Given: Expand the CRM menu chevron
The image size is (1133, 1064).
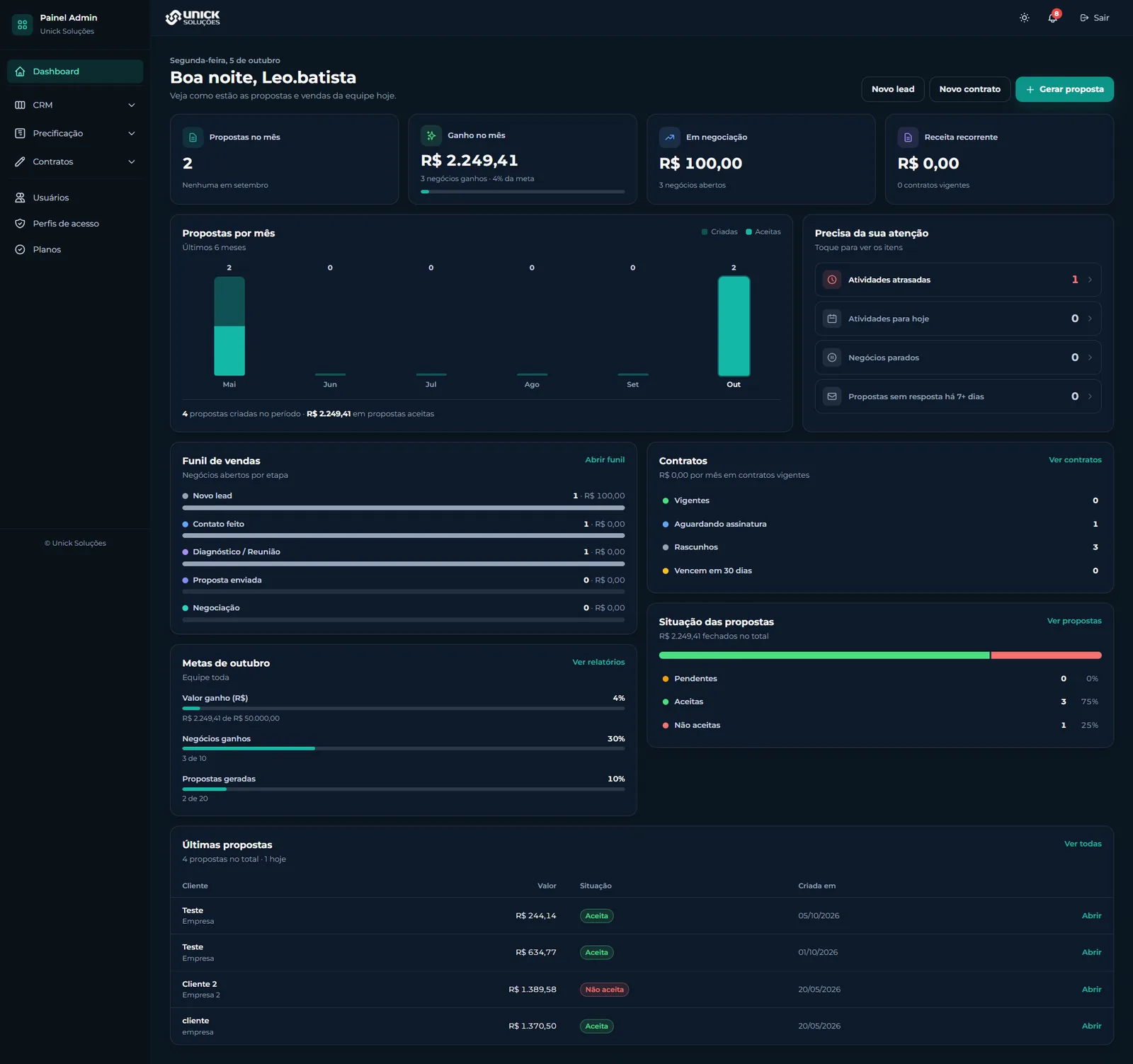Looking at the screenshot, I should click(131, 105).
